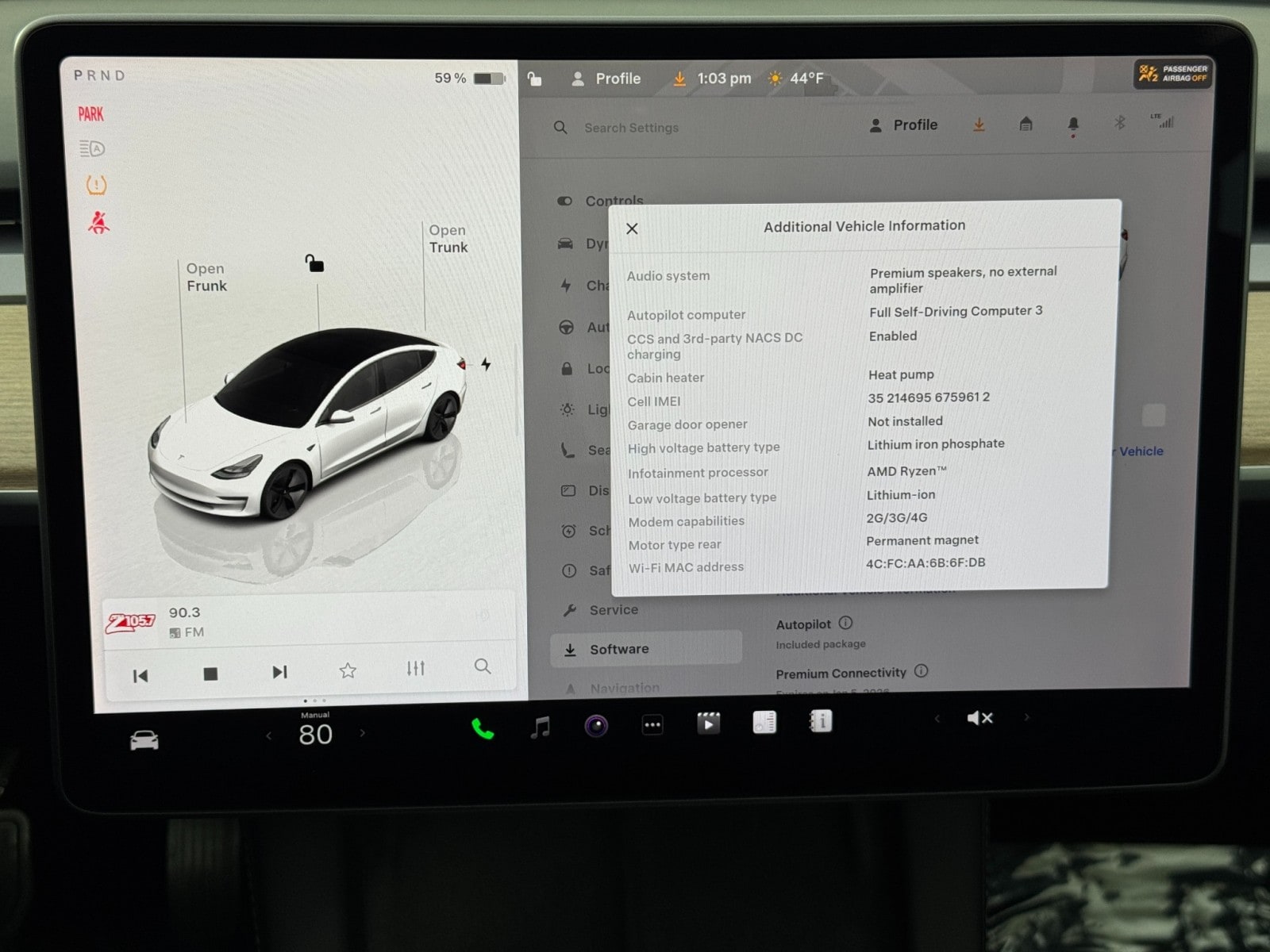Open the more apps ellipsis menu

pyautogui.click(x=652, y=724)
